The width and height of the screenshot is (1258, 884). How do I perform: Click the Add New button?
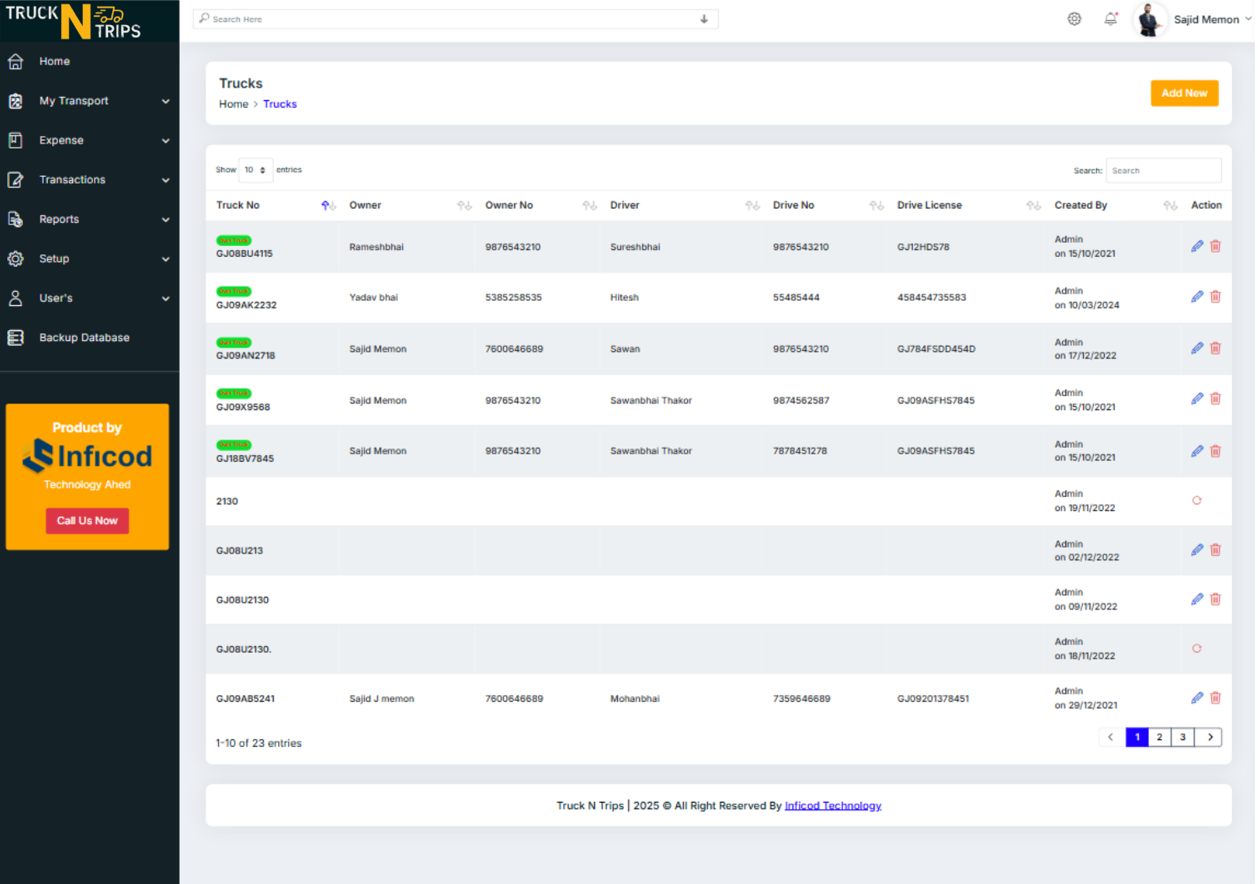tap(1183, 93)
